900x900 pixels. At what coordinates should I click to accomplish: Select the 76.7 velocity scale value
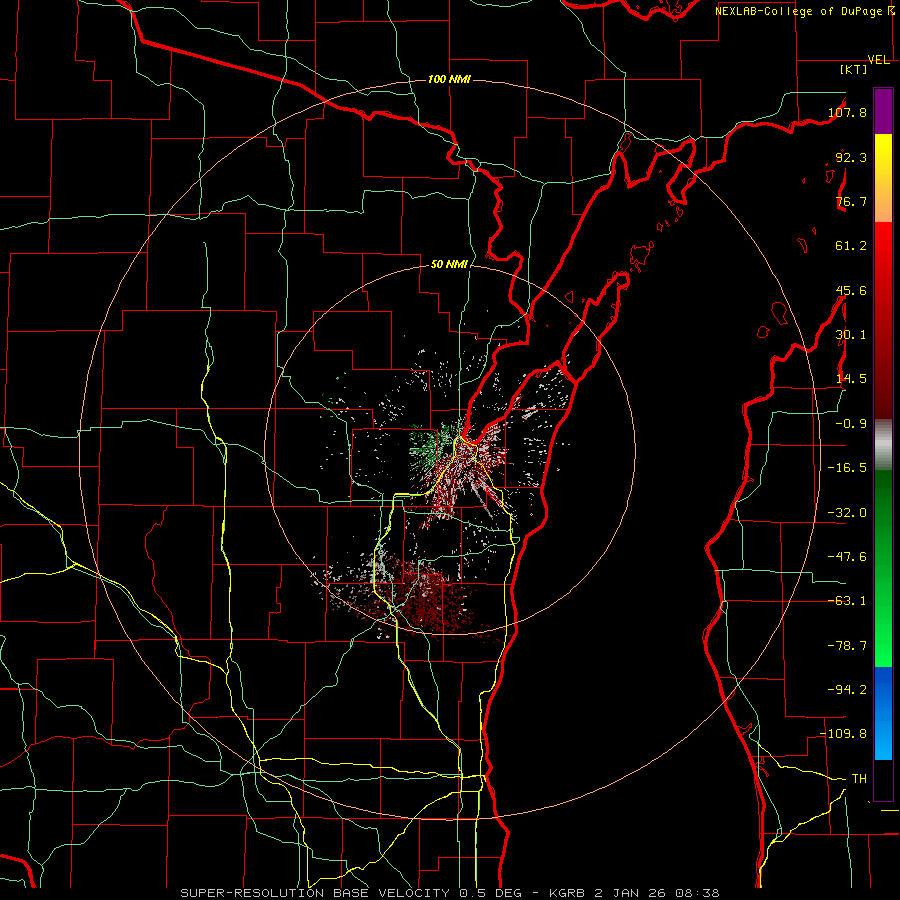pyautogui.click(x=851, y=201)
